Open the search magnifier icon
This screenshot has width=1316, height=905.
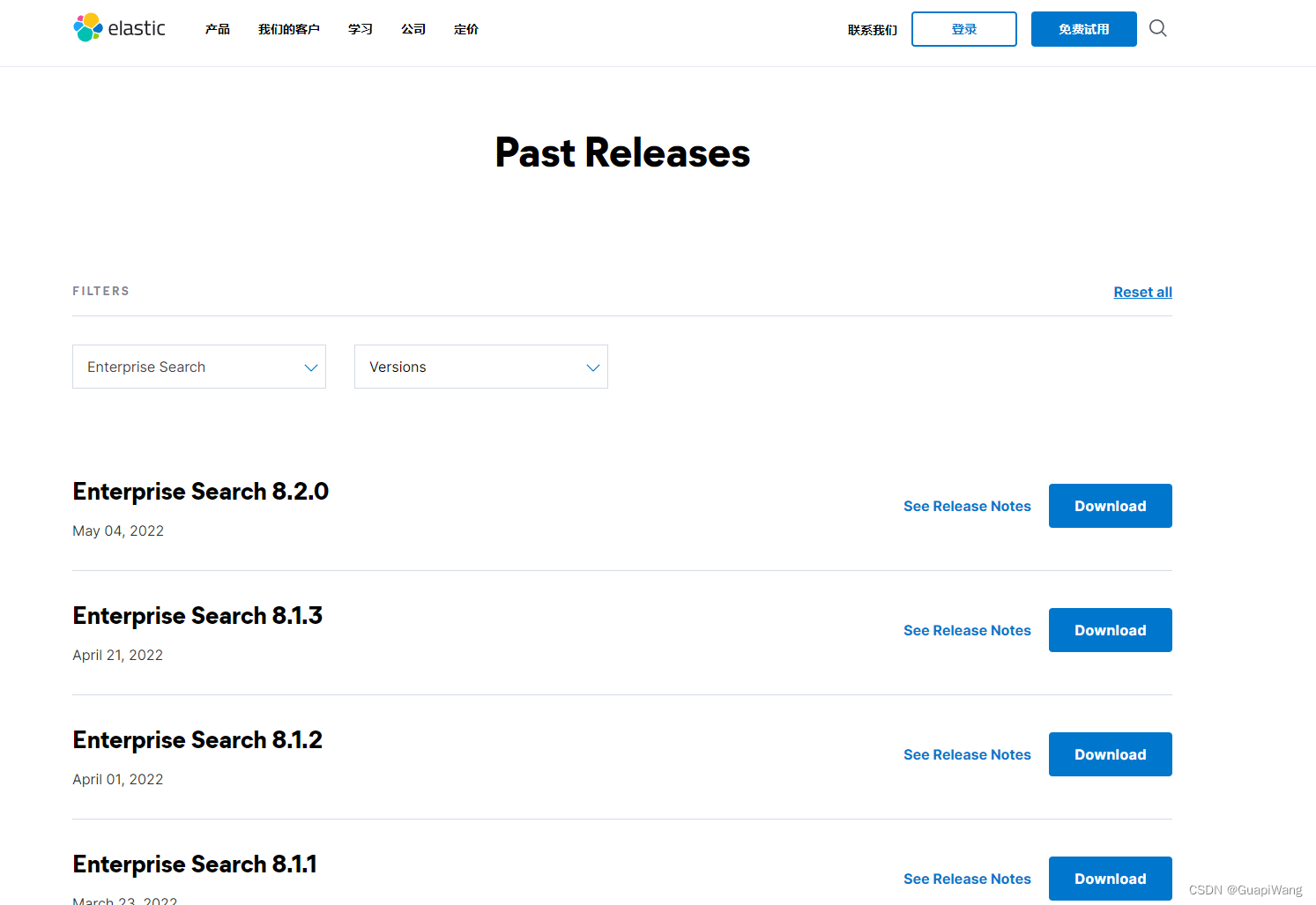[1157, 28]
